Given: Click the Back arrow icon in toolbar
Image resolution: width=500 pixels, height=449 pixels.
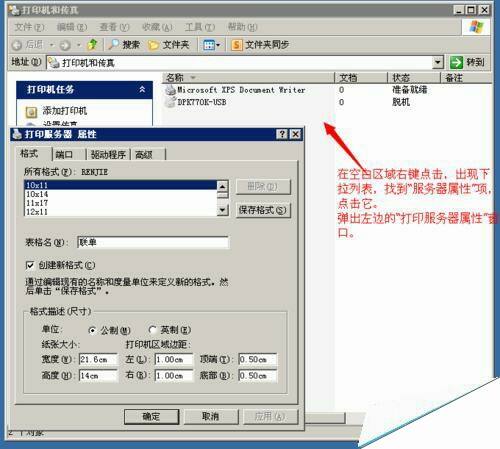Looking at the screenshot, I should [17, 45].
